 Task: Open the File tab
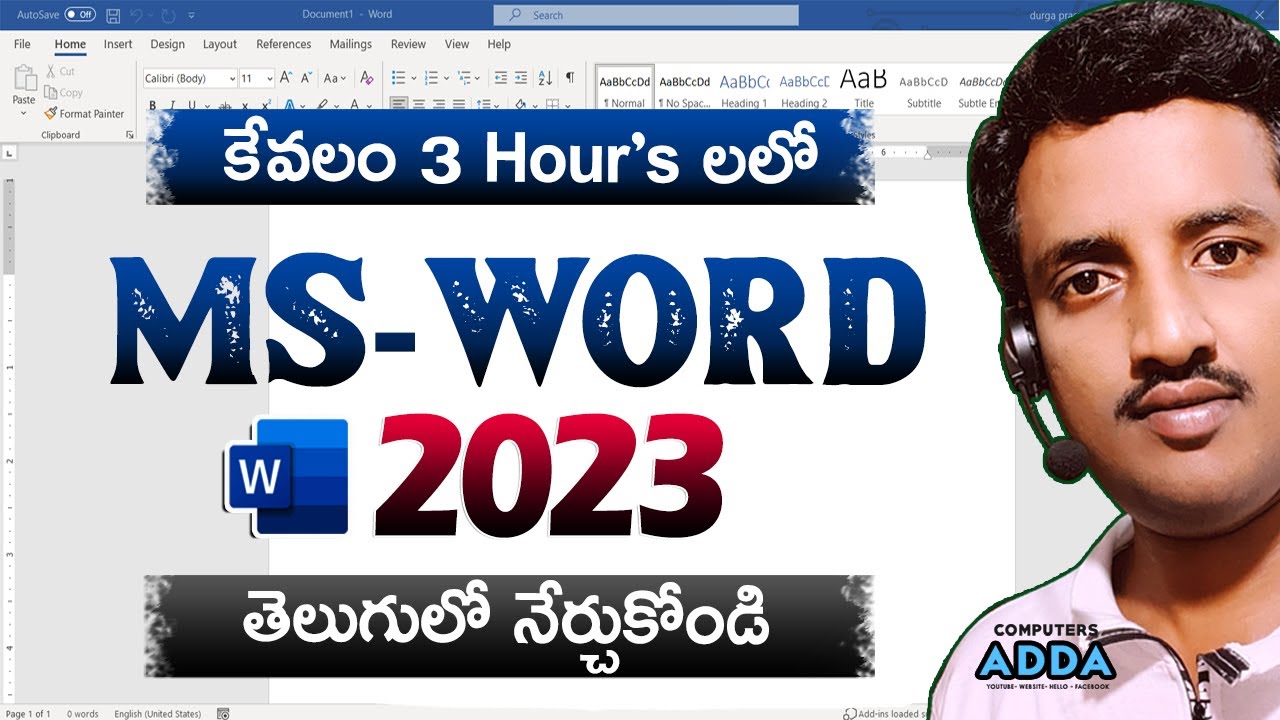coord(22,44)
